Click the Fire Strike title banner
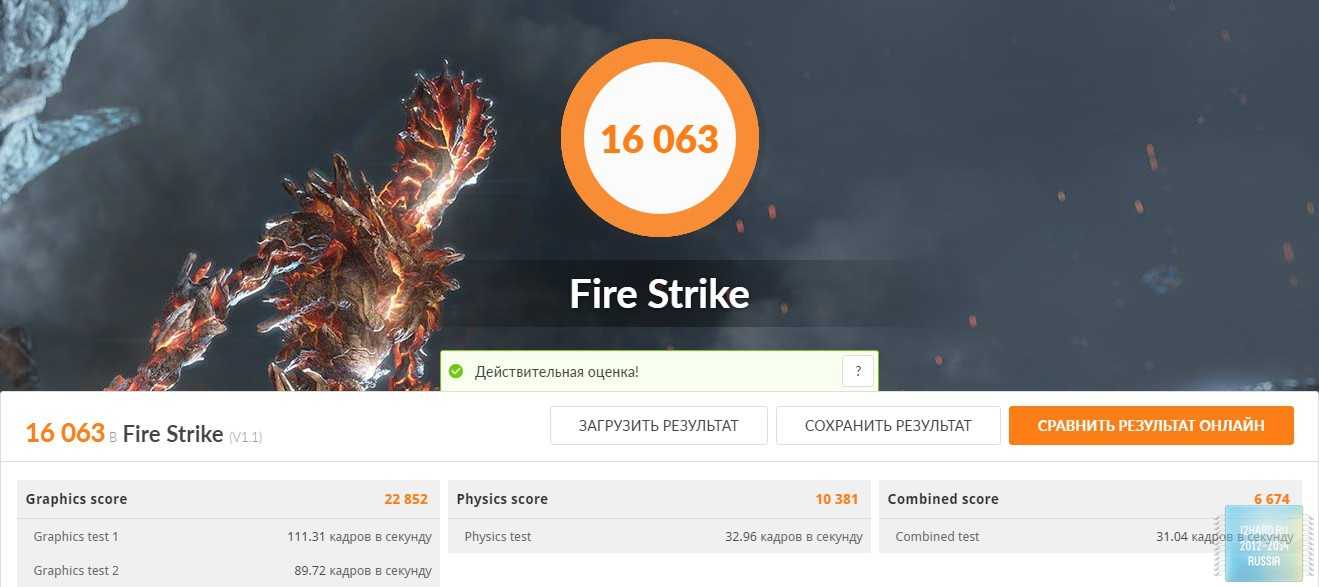 660,294
